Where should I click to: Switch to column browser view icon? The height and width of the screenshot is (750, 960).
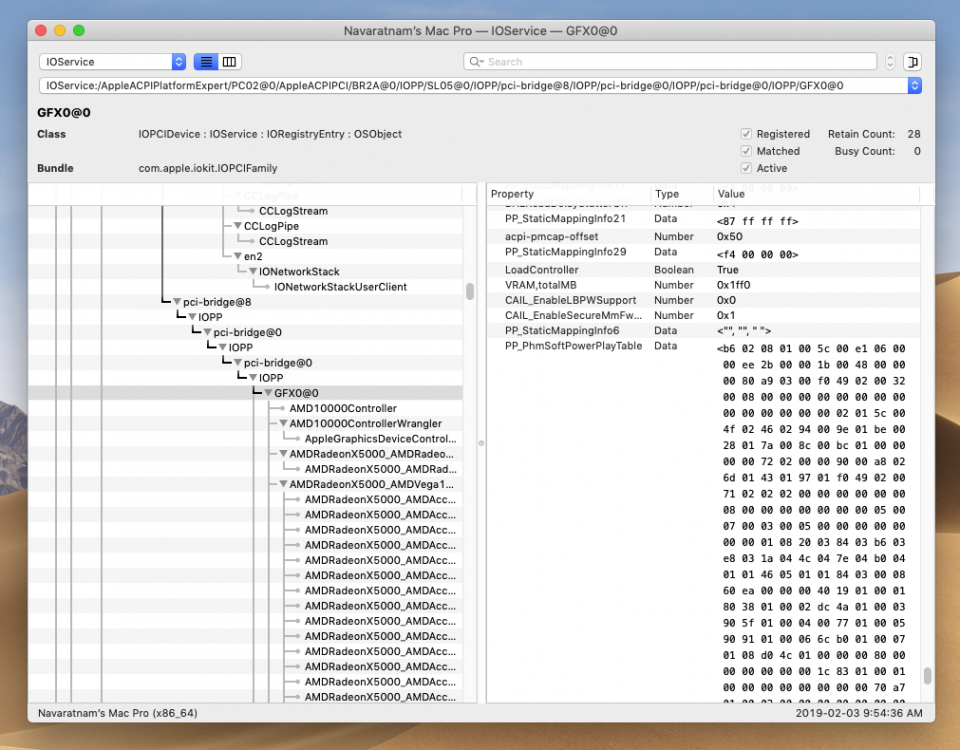click(x=230, y=62)
